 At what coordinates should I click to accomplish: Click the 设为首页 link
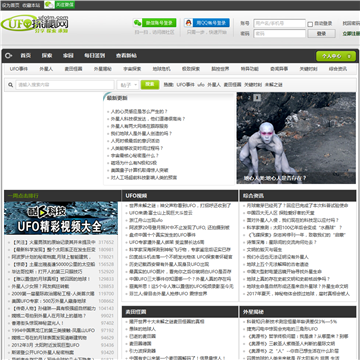[x=11, y=5]
